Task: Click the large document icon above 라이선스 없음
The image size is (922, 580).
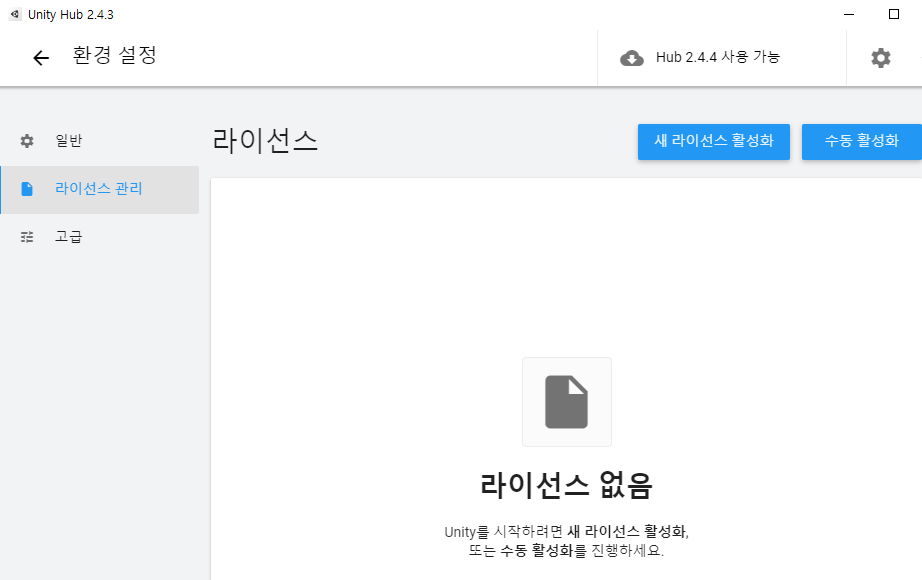Action: point(566,402)
